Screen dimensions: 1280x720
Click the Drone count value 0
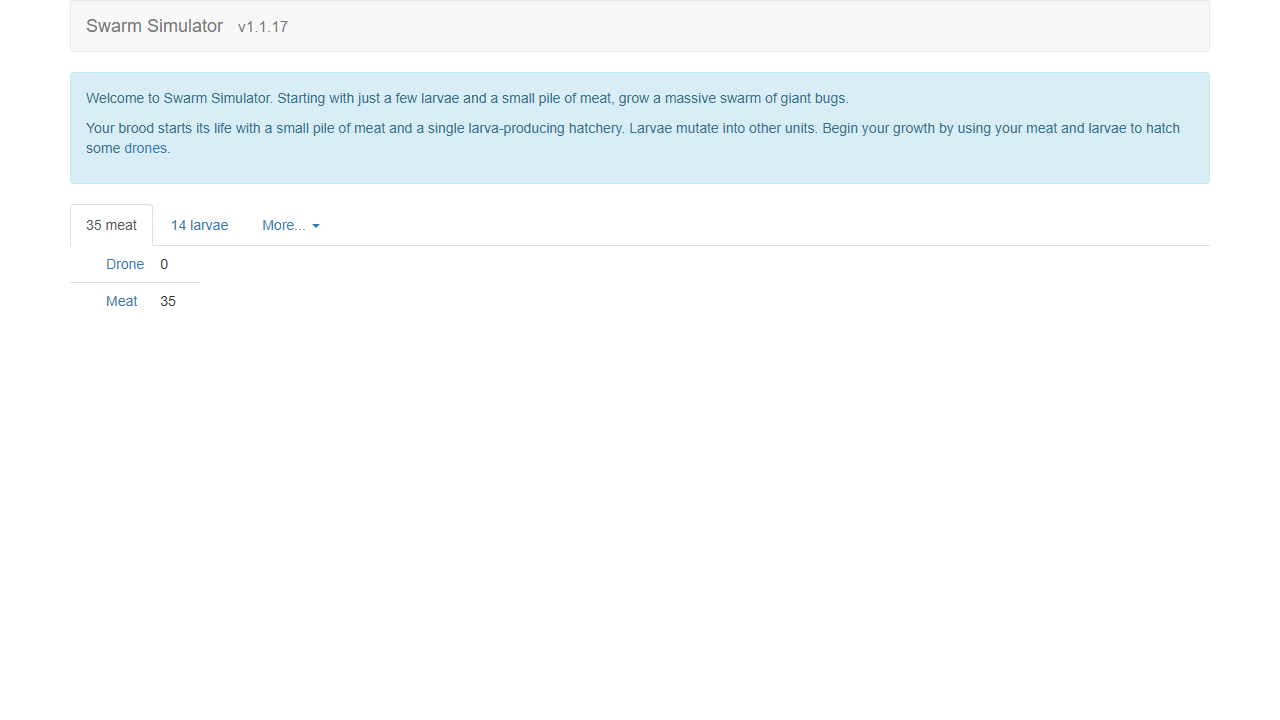tap(164, 264)
